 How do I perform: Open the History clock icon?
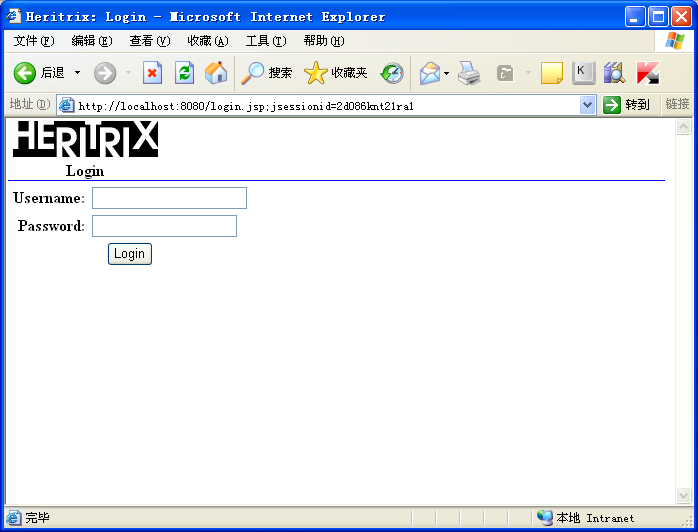tap(392, 73)
